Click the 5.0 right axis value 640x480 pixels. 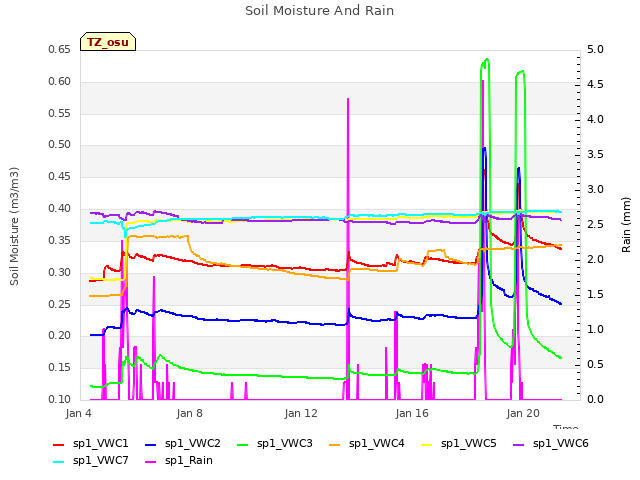tap(595, 49)
